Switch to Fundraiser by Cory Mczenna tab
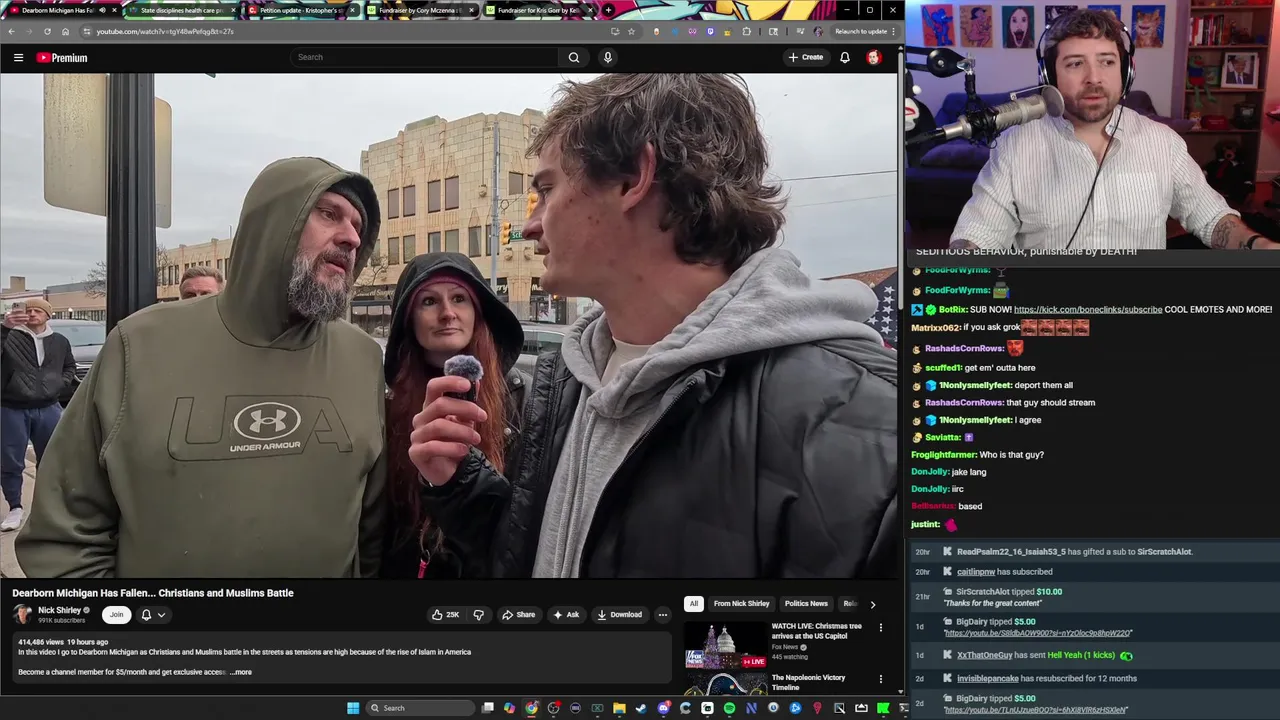Image resolution: width=1280 pixels, height=720 pixels. pyautogui.click(x=420, y=10)
